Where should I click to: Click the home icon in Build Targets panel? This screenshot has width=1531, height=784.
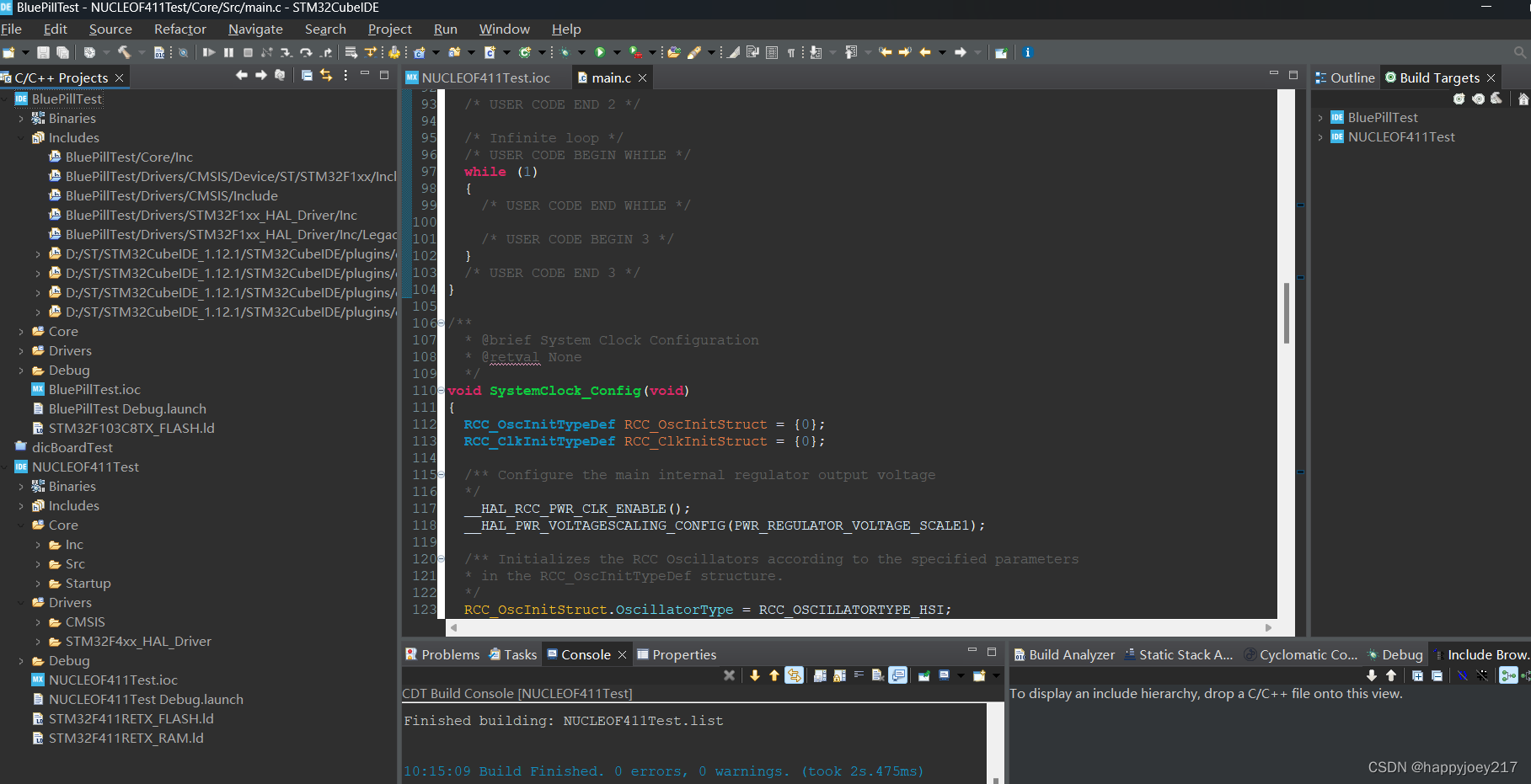click(x=1523, y=99)
